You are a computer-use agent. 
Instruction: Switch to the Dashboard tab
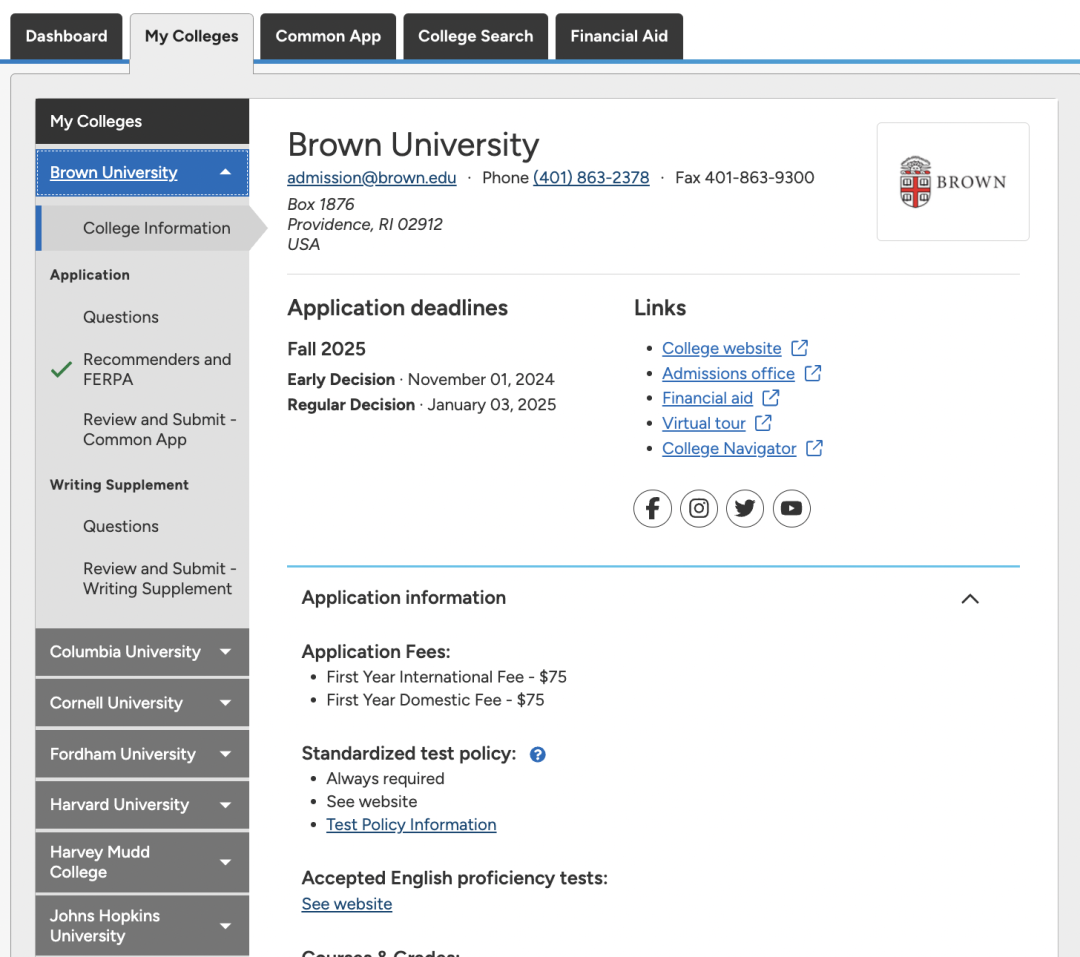[66, 36]
